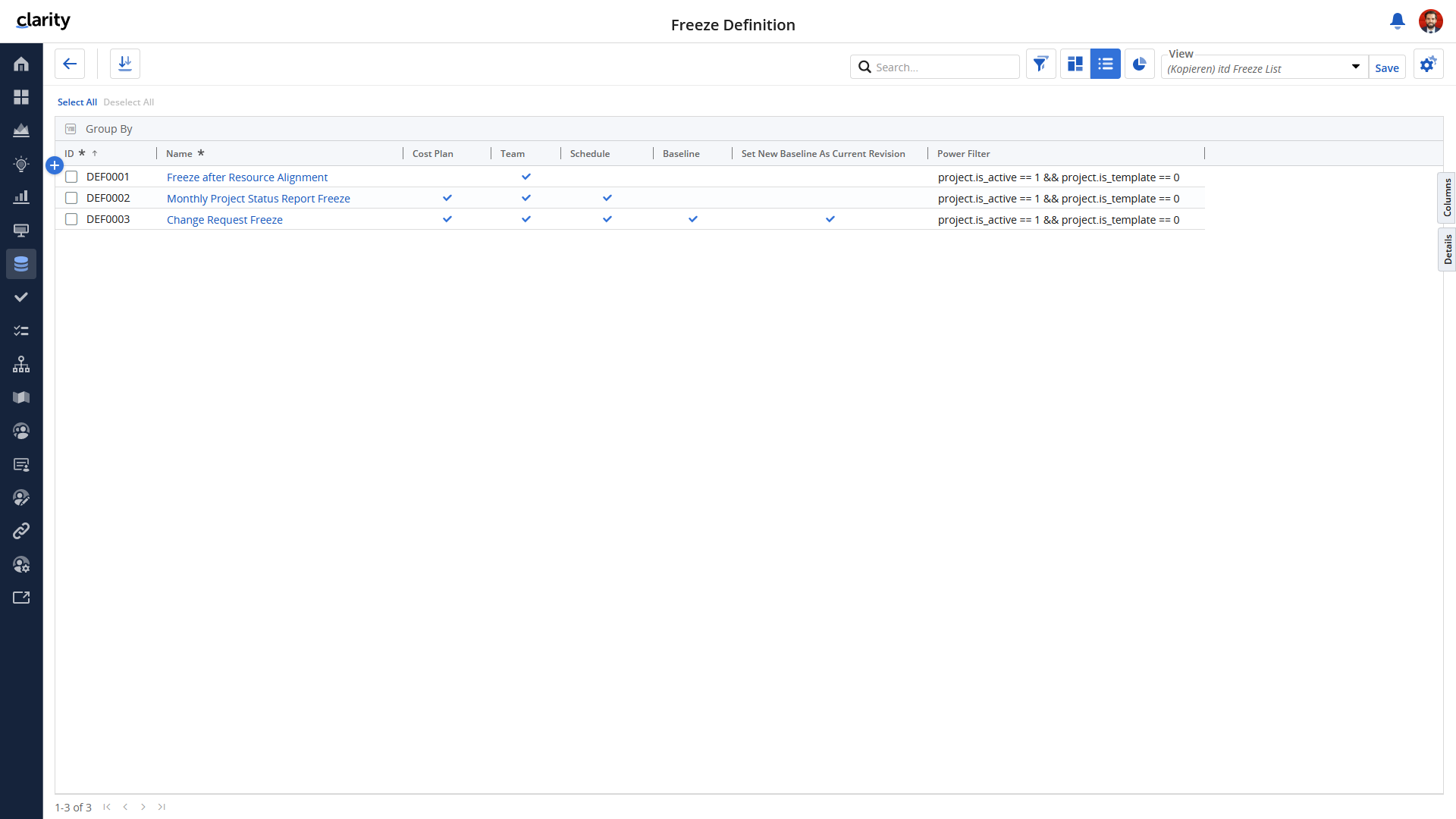Open the list-with-badge sidebar icon

click(x=21, y=464)
